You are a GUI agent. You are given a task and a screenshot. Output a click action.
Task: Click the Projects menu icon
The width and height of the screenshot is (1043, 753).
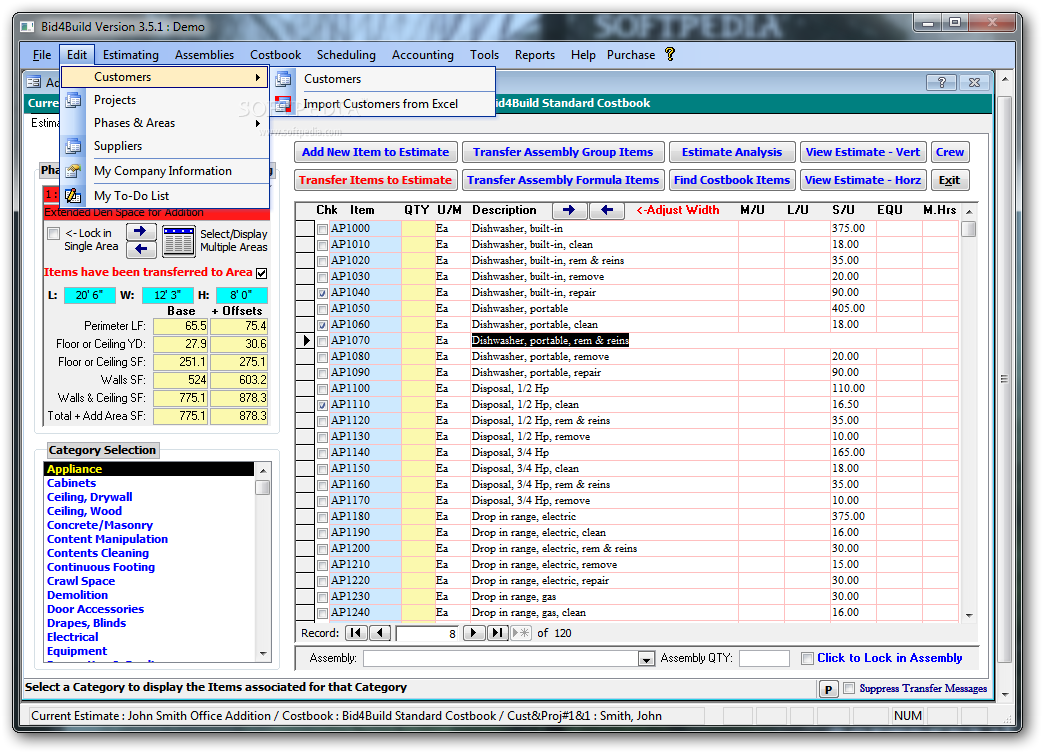73,100
